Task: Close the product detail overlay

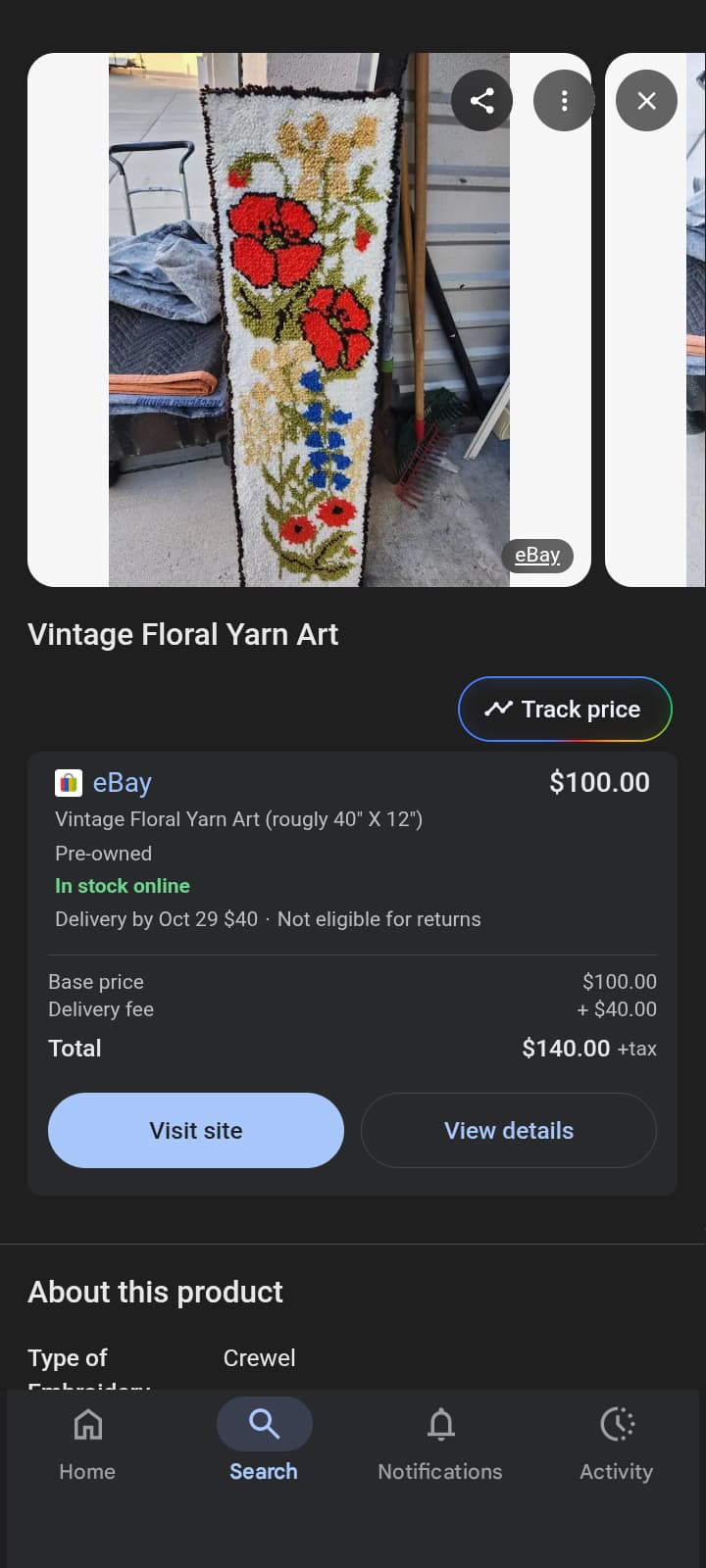Action: pyautogui.click(x=646, y=100)
